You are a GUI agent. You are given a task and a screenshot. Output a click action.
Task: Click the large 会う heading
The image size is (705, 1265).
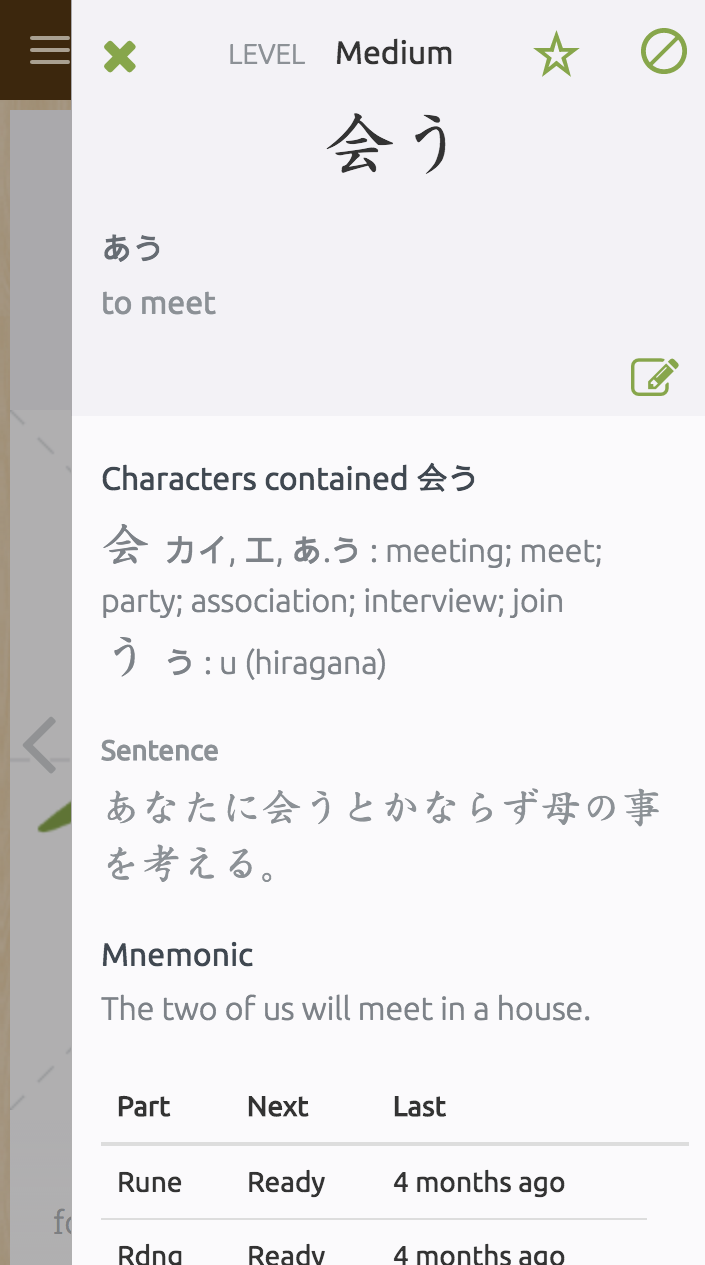tap(391, 145)
